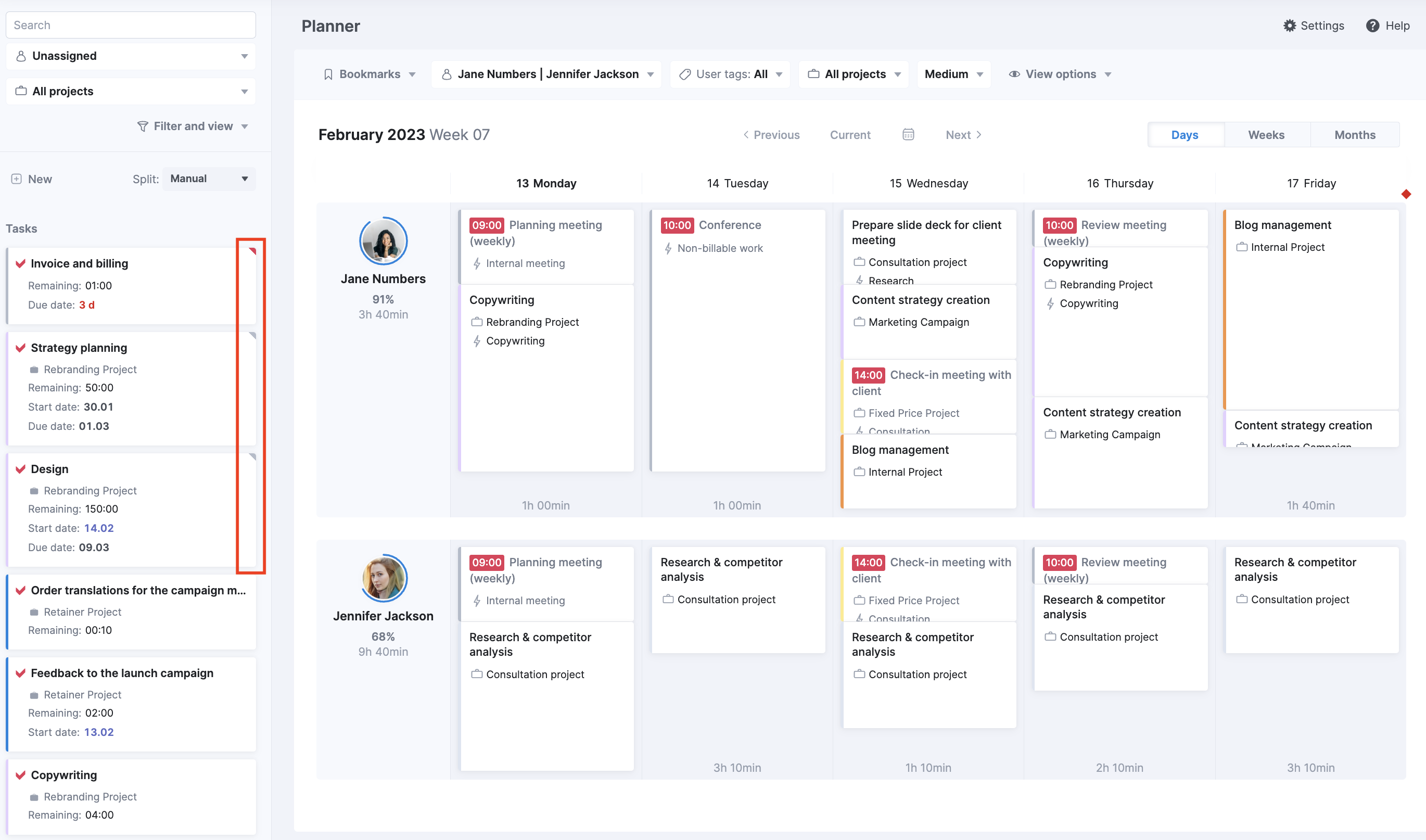Screen dimensions: 1426x840
Task: Select the 17 Friday column header
Action: (1311, 183)
